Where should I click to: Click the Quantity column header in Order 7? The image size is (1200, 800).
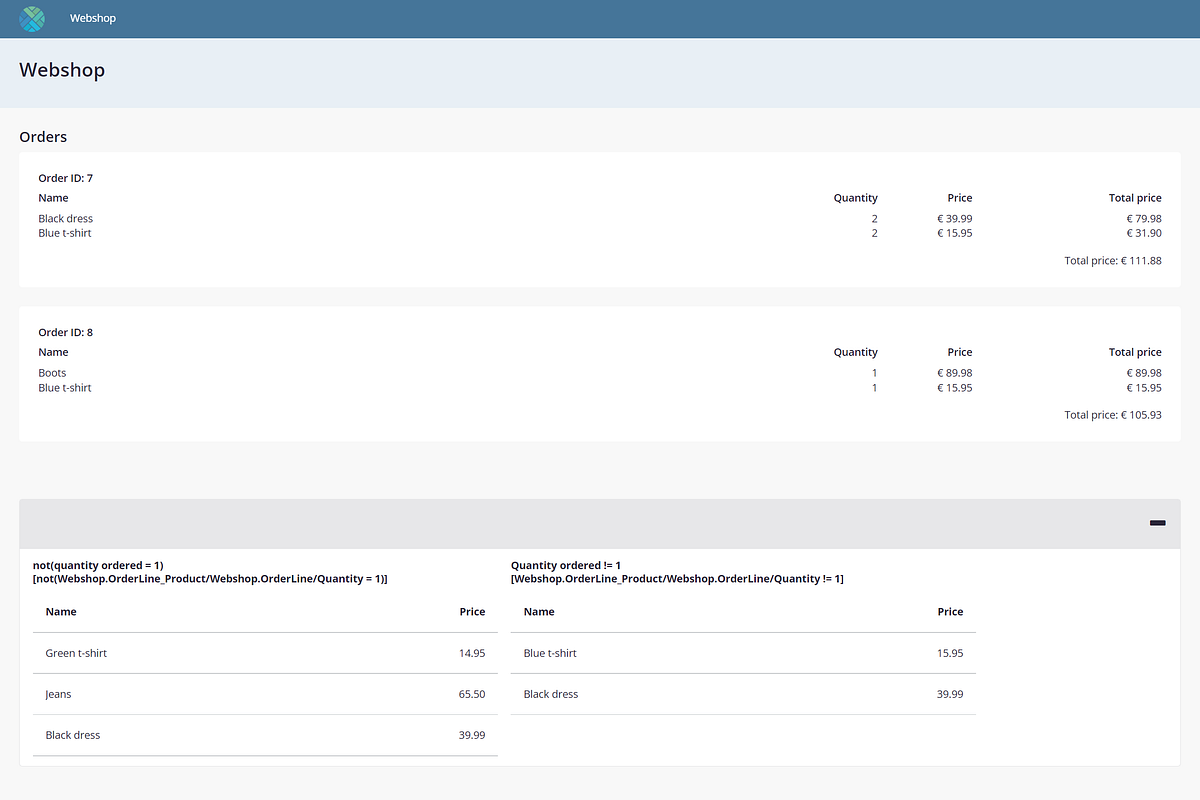tap(855, 197)
